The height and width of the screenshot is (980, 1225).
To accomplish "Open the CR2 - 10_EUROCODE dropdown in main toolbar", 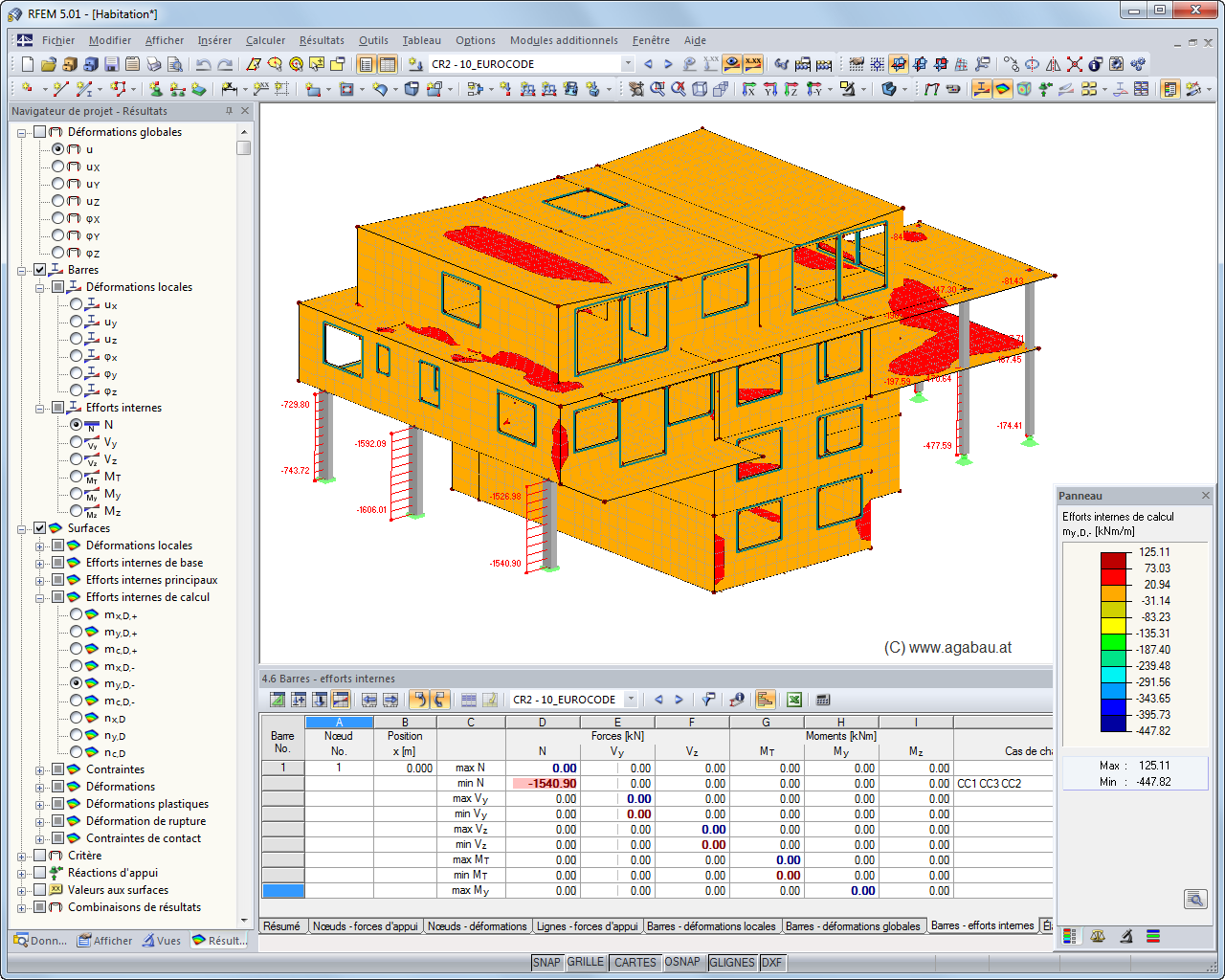I will tap(628, 64).
